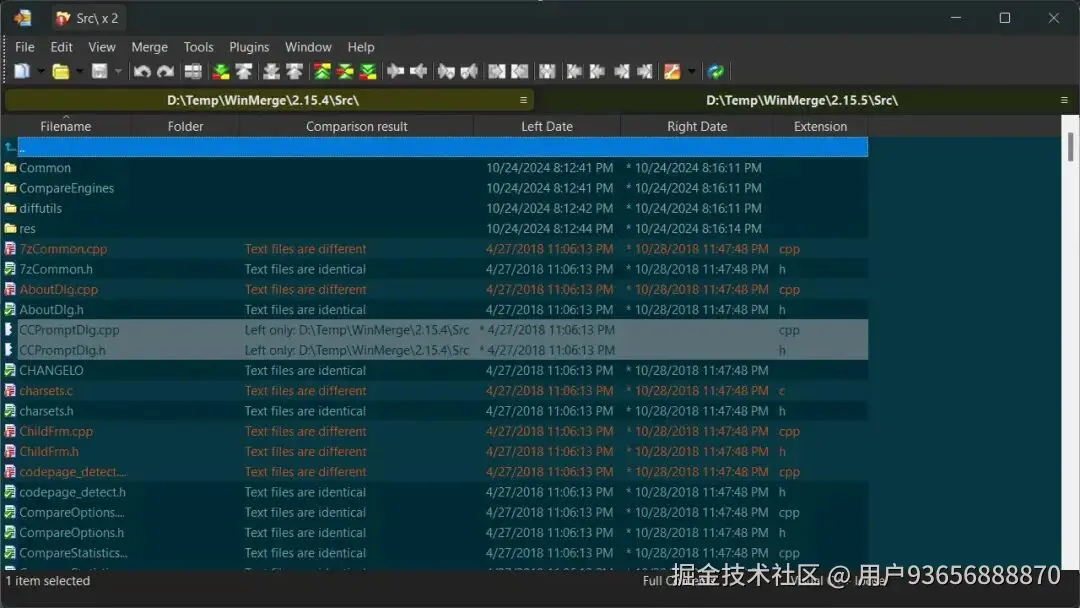Click the All Left toolbar icon
1080x608 pixels.
click(520, 71)
